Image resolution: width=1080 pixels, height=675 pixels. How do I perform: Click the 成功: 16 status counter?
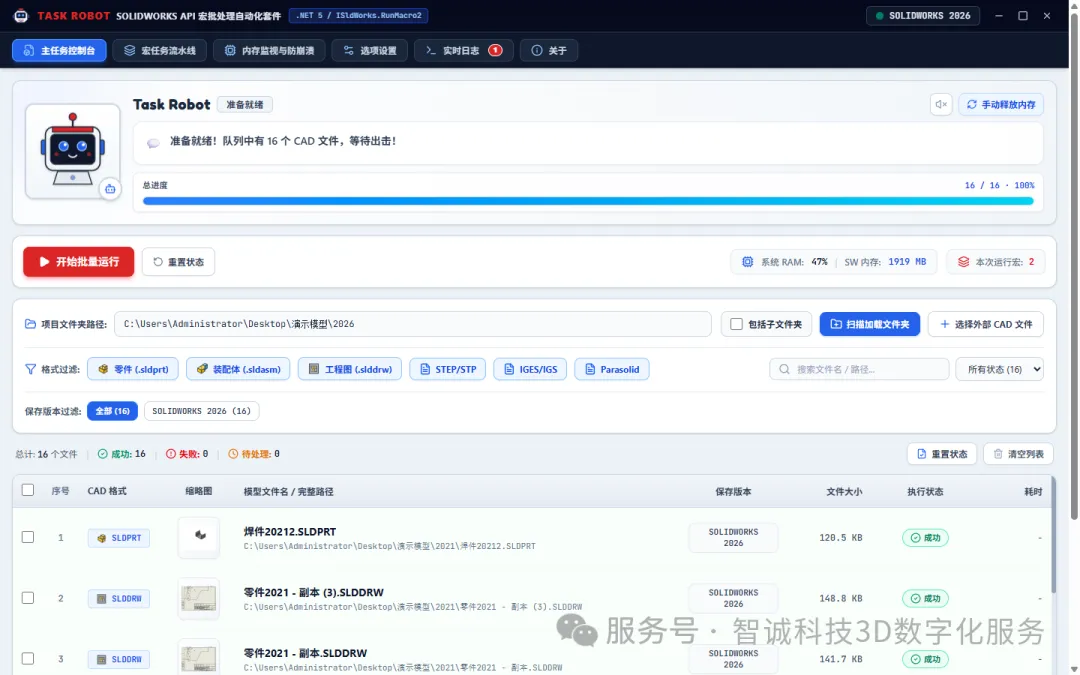click(121, 454)
